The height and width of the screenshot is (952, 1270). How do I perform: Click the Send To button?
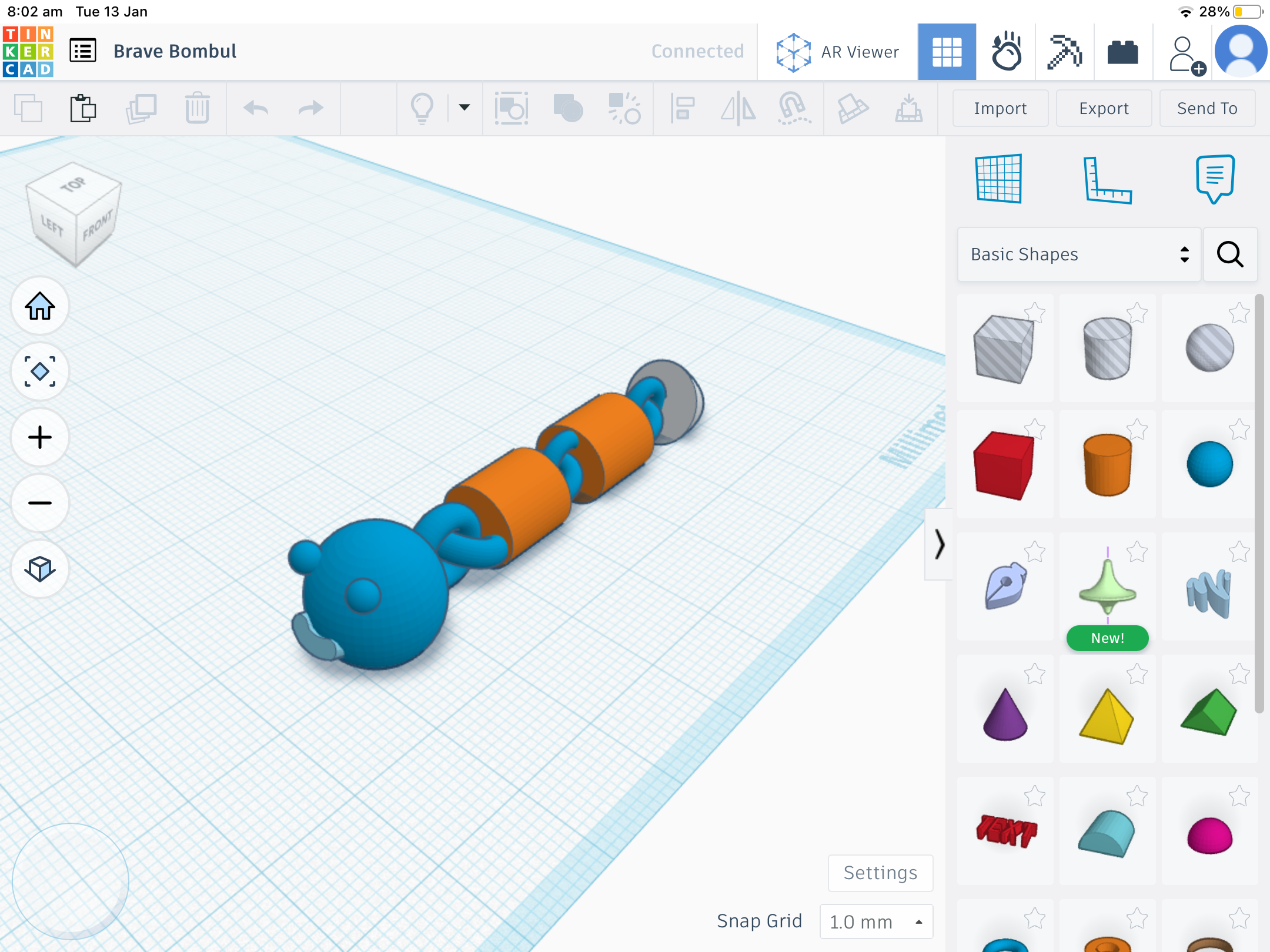pyautogui.click(x=1207, y=108)
